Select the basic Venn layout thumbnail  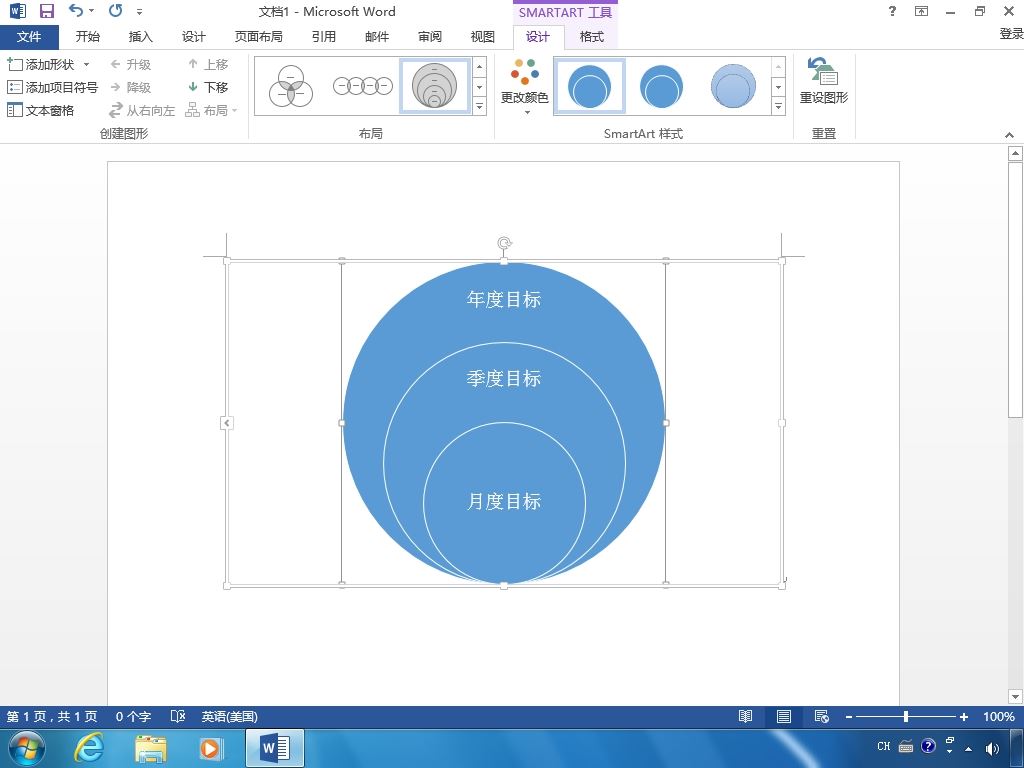click(291, 86)
